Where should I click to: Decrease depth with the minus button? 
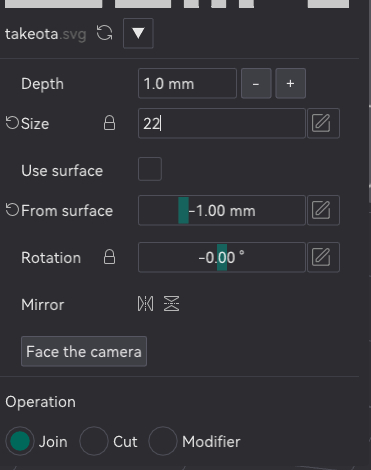coord(256,83)
